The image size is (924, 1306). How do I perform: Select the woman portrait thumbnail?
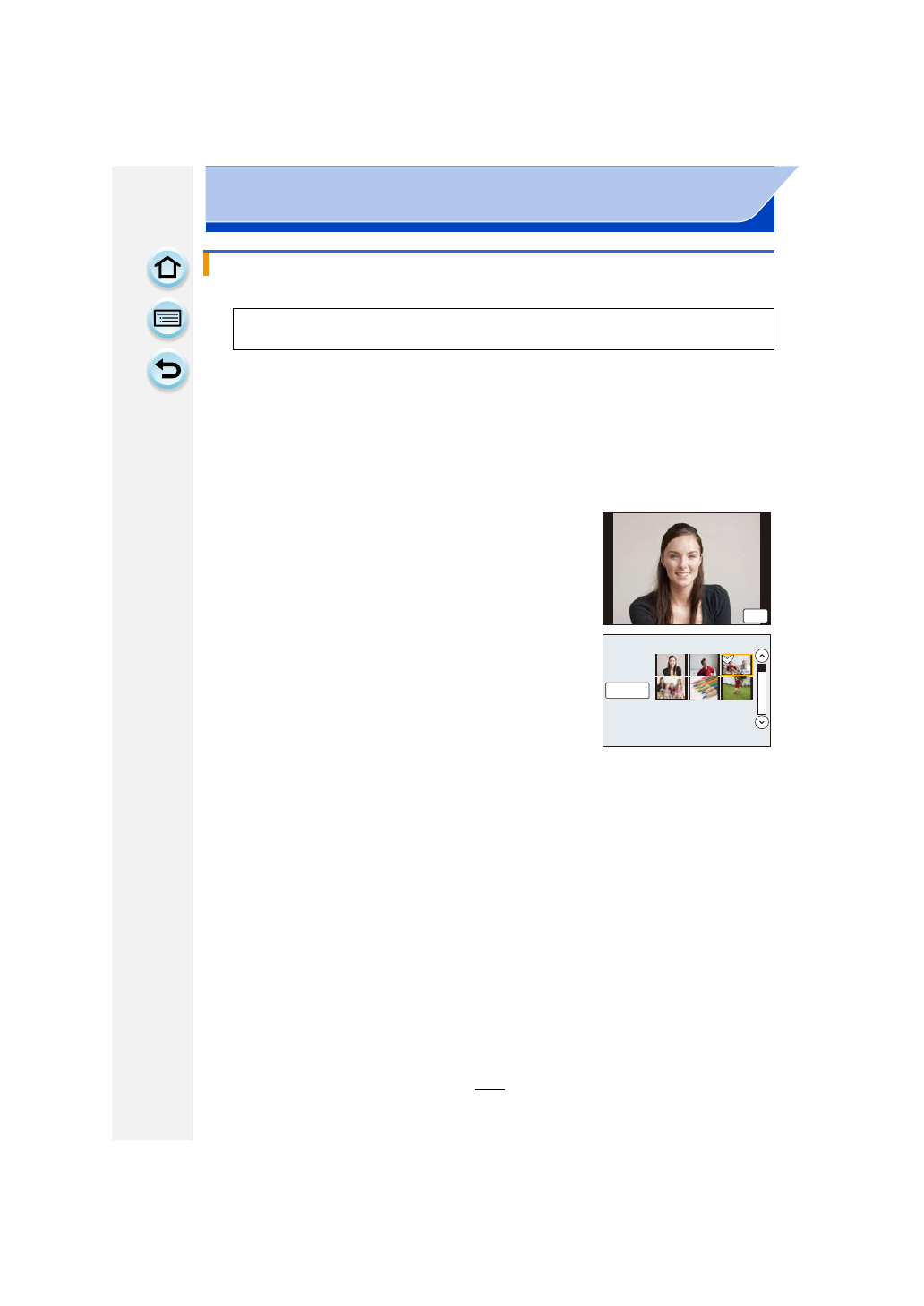(x=671, y=665)
